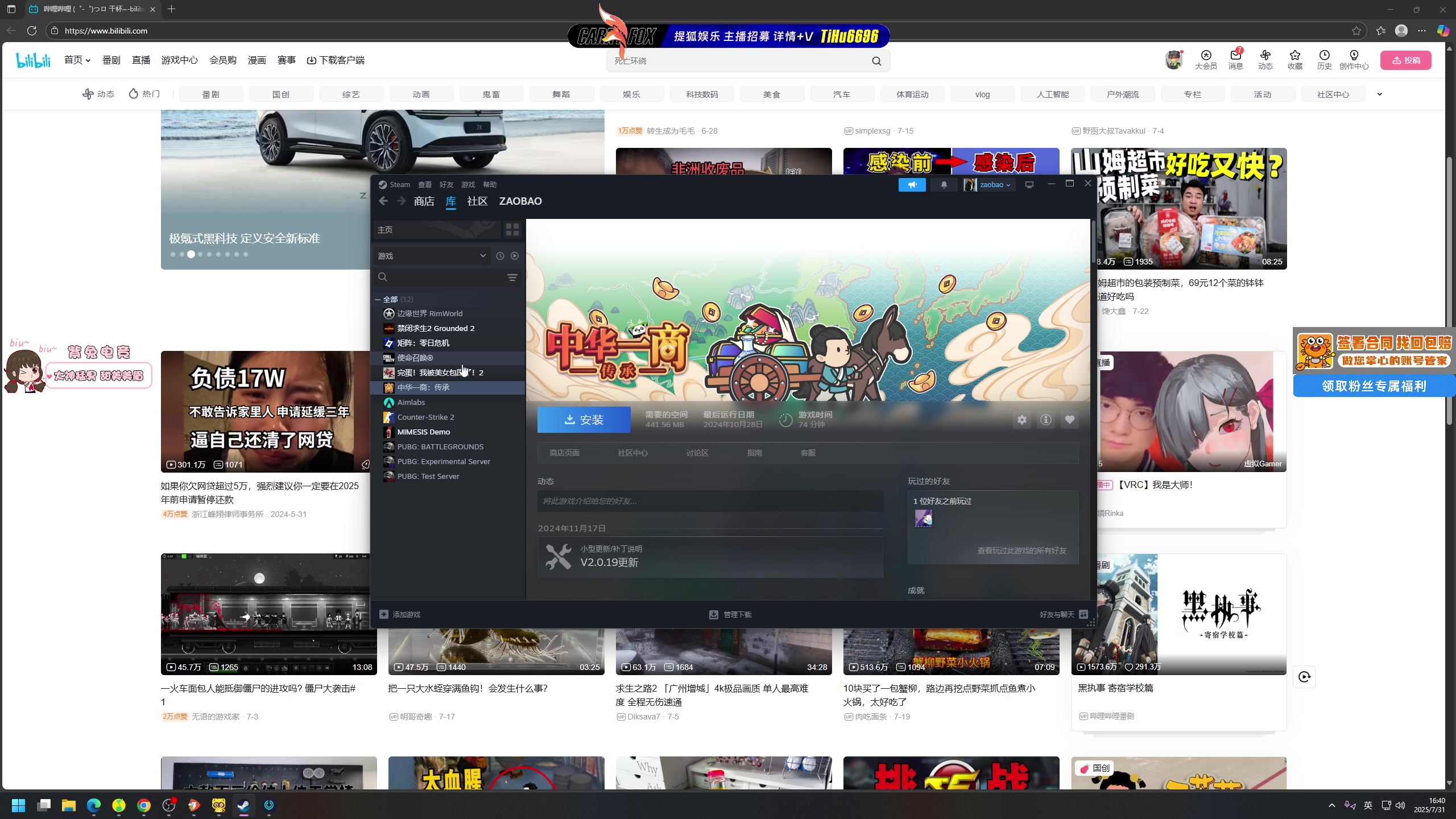Screen dimensions: 1456x819
Task: Open 游戏 filter dropdown in Steam library
Action: tap(432, 256)
